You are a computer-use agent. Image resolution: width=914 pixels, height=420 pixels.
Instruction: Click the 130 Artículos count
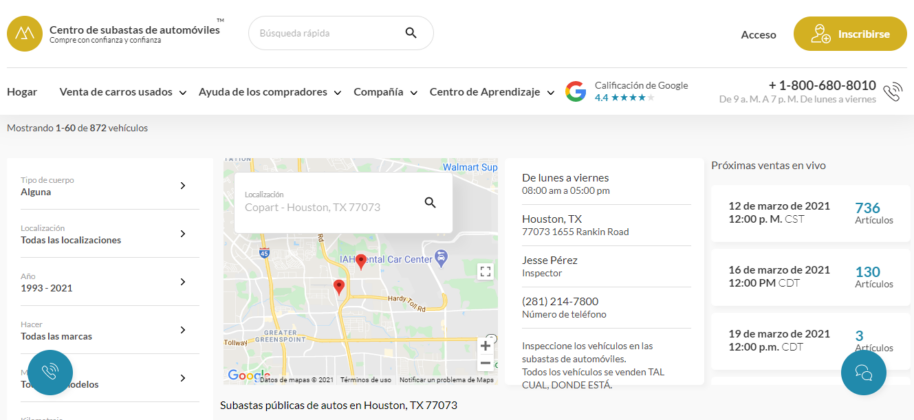coord(874,277)
